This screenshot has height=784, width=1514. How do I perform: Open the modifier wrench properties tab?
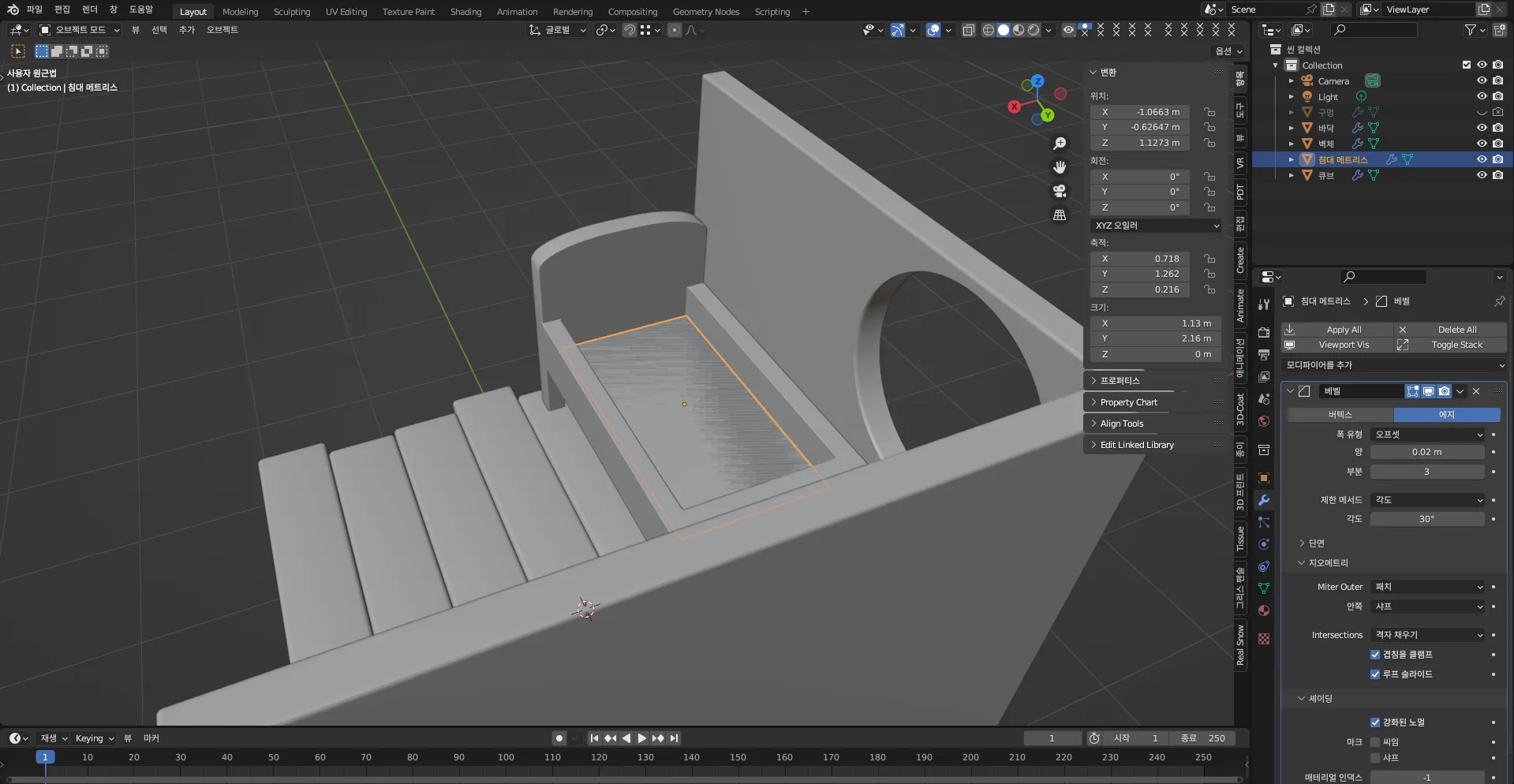(1264, 500)
